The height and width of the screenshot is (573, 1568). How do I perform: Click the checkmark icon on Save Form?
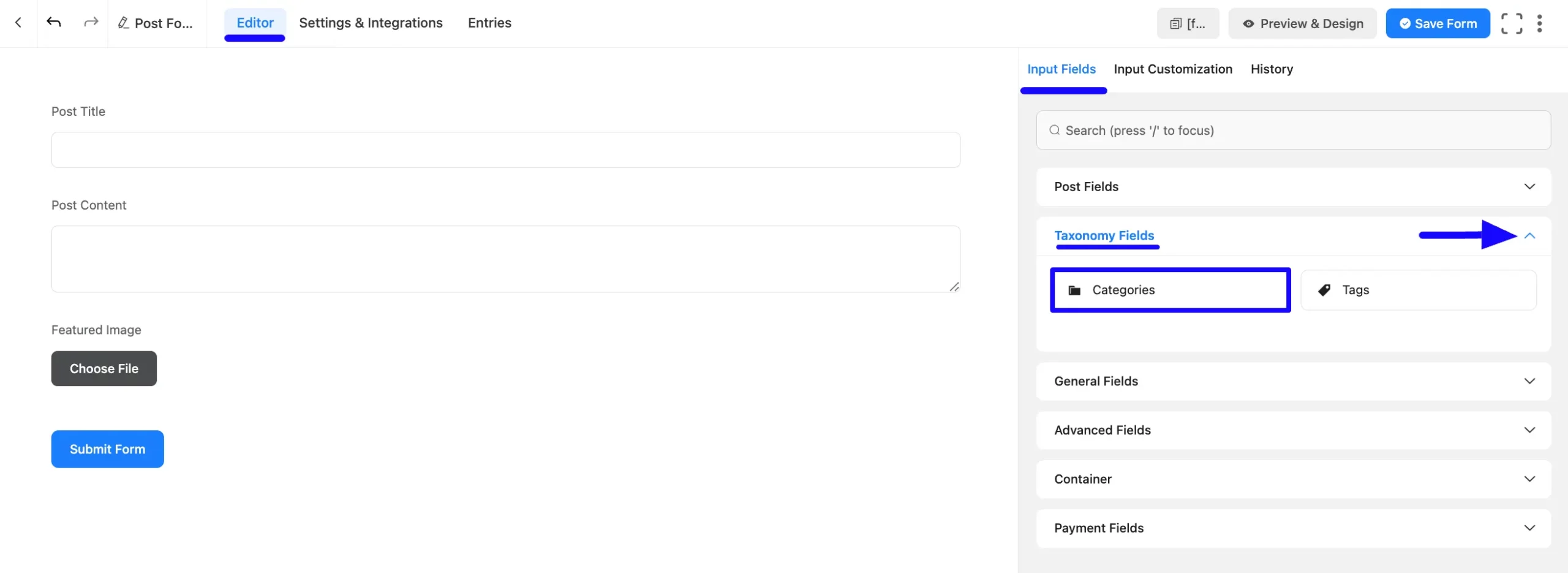(1405, 23)
